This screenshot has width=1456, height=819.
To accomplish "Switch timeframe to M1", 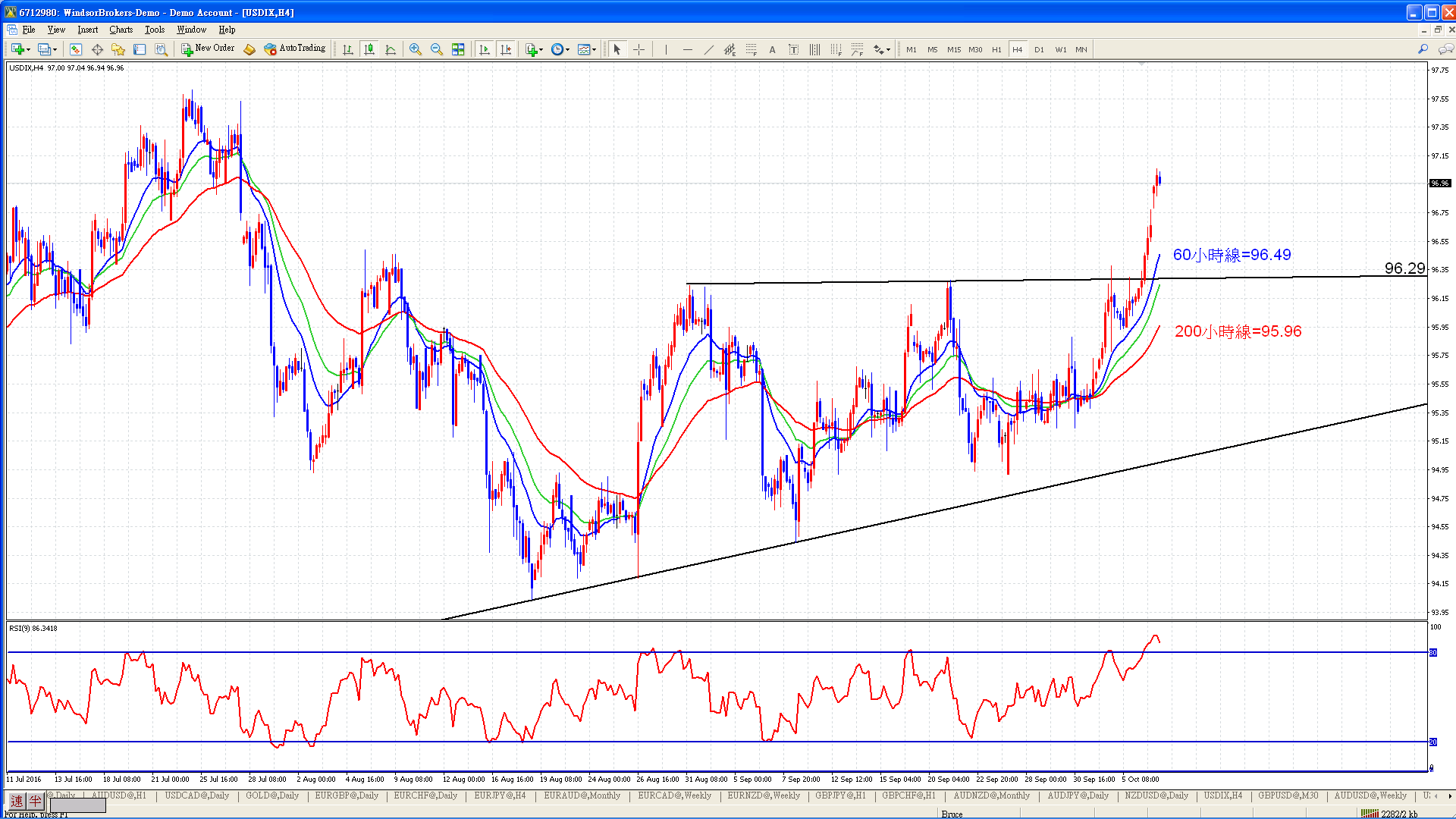I will pyautogui.click(x=912, y=49).
